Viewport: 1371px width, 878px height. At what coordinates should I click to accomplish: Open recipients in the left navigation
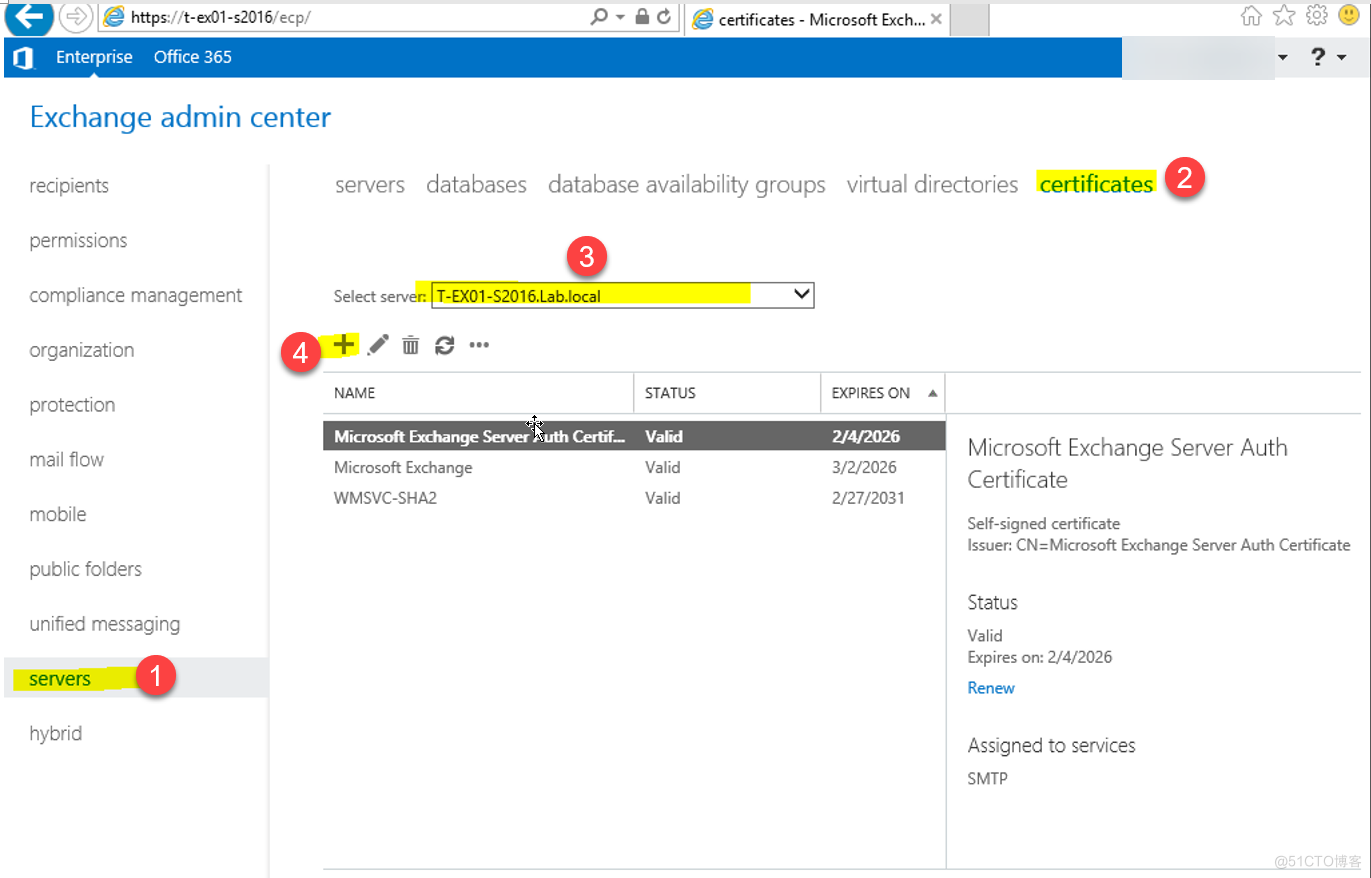click(69, 186)
